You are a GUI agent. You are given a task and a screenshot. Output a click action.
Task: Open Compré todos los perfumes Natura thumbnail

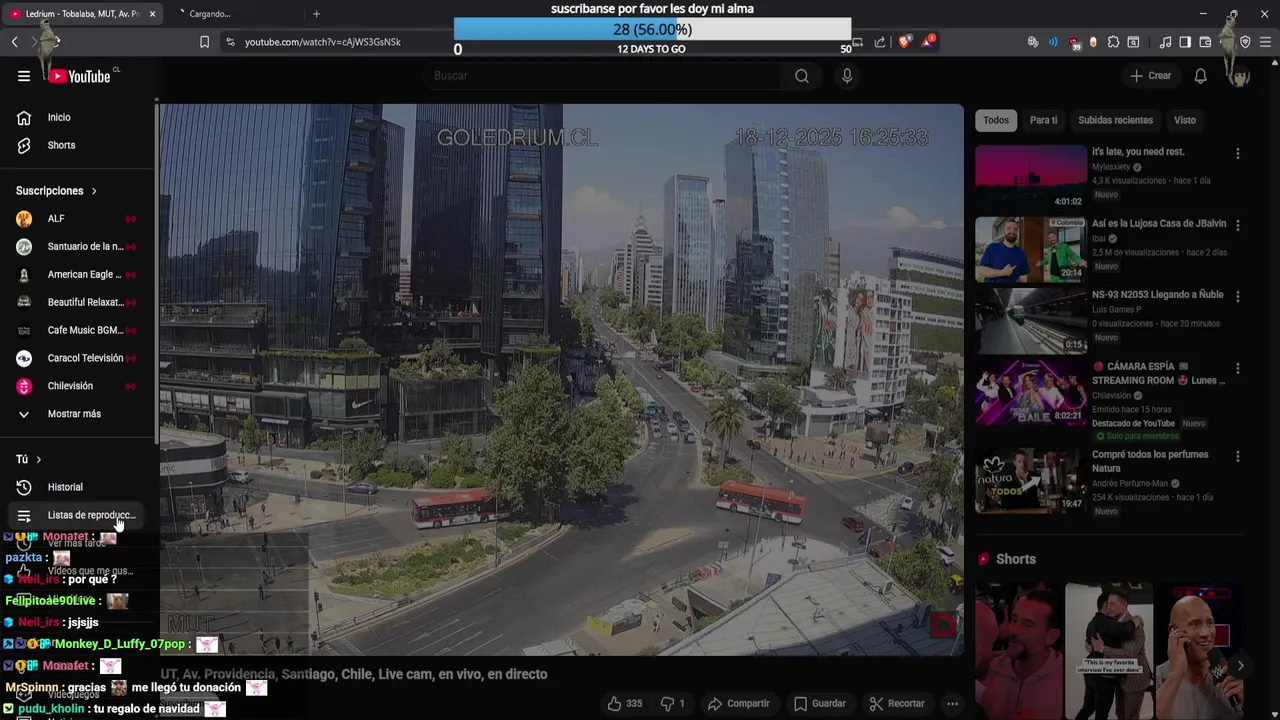tap(1030, 481)
